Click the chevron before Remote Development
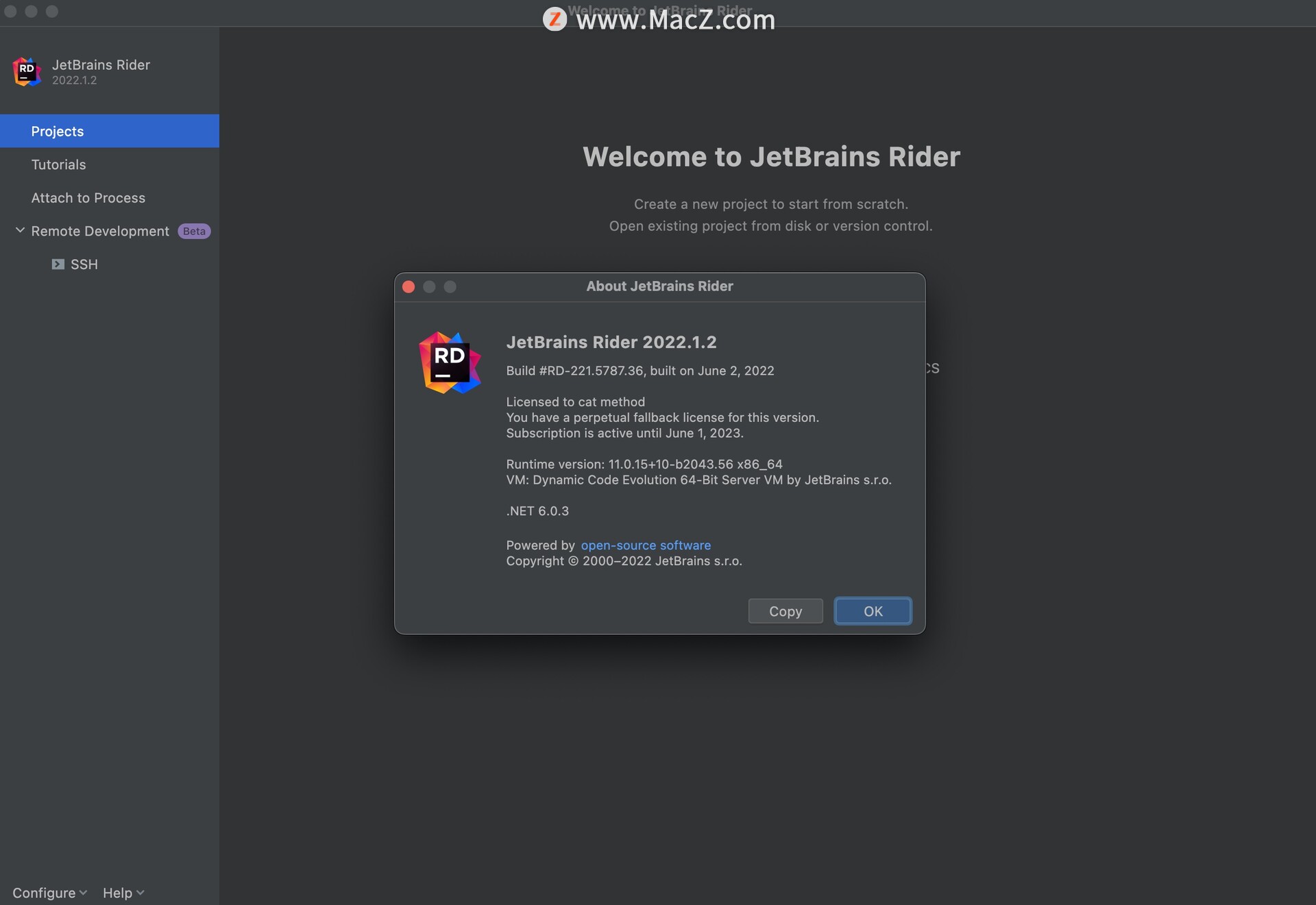 coord(20,230)
